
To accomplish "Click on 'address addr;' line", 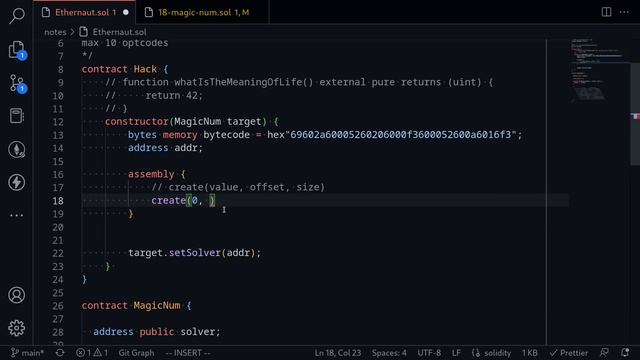I will coord(165,148).
